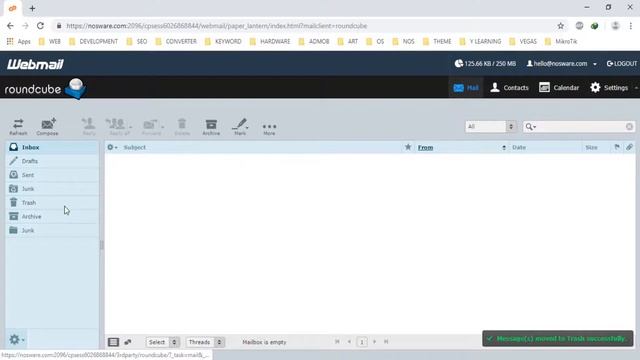Open the Threads dropdown in footer
This screenshot has height=360, width=640.
coord(204,342)
